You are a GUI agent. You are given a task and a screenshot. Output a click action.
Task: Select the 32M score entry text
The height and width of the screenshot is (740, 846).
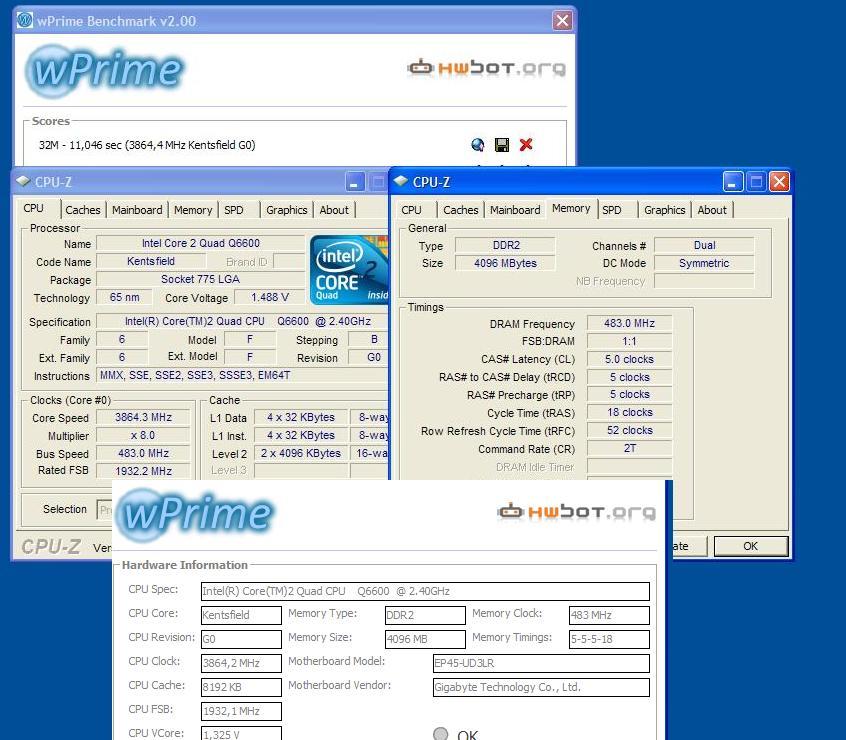147,145
